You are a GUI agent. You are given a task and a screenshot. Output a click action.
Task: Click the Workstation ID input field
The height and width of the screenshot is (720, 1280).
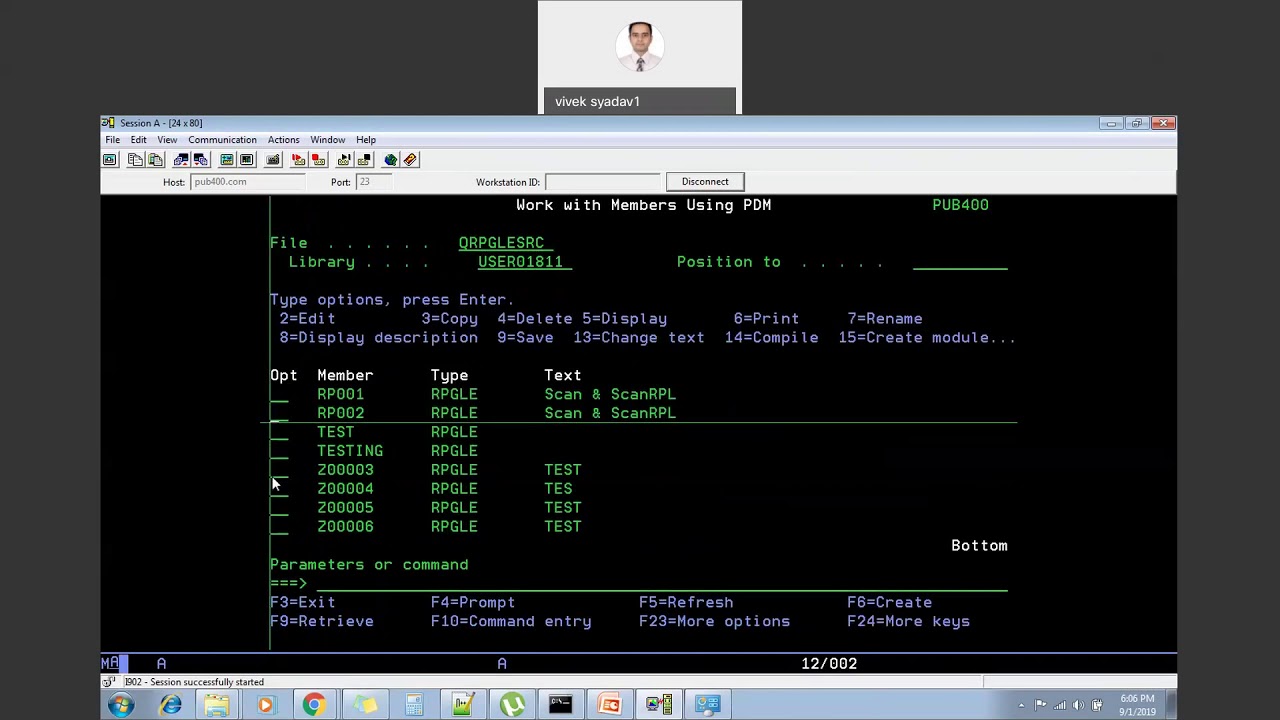pyautogui.click(x=603, y=182)
